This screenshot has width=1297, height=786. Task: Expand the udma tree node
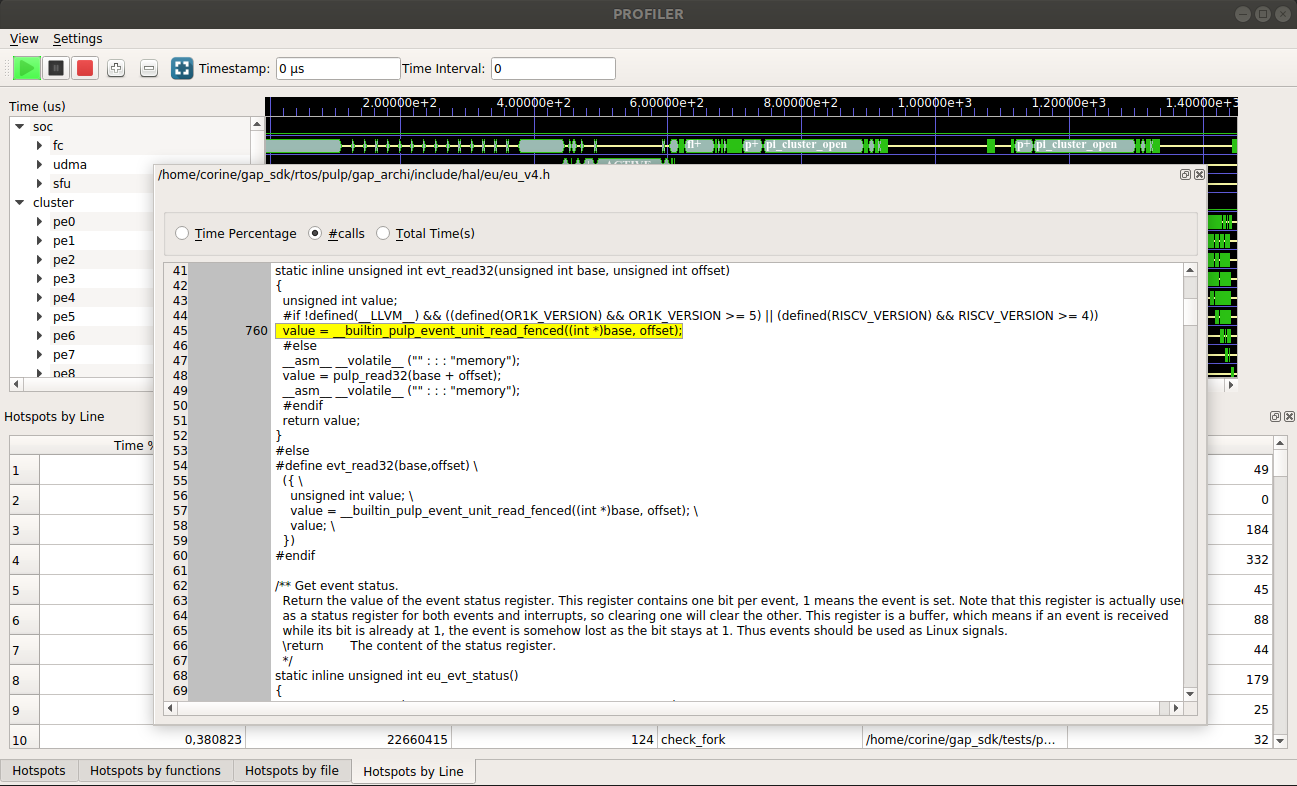[39, 165]
